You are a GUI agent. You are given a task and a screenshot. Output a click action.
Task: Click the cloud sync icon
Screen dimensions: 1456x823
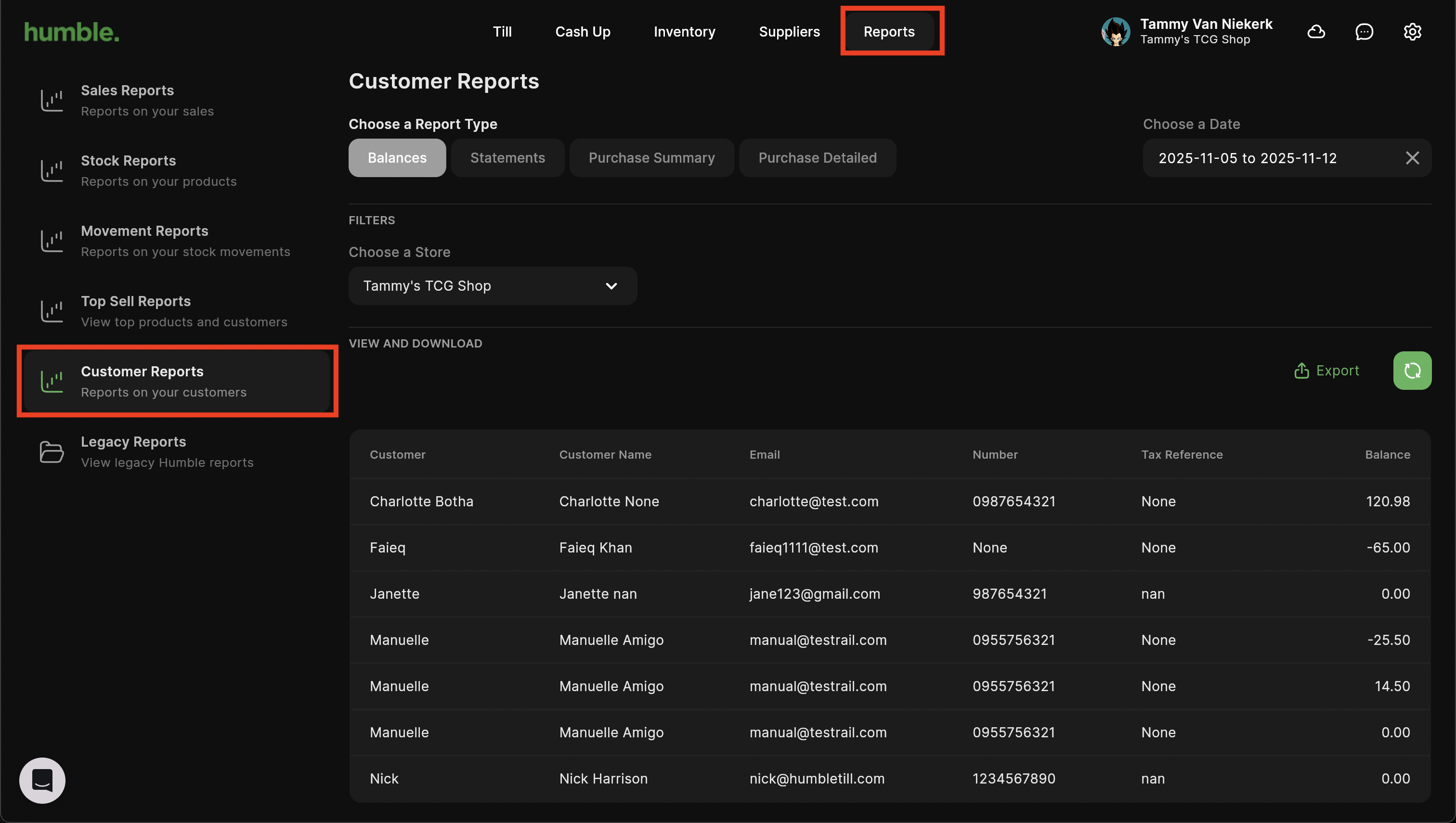pos(1316,32)
